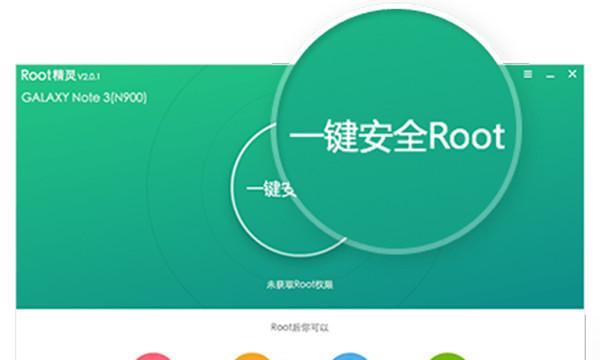Minimize the Root精灵 window
Image resolution: width=600 pixels, height=360 pixels.
coord(550,77)
